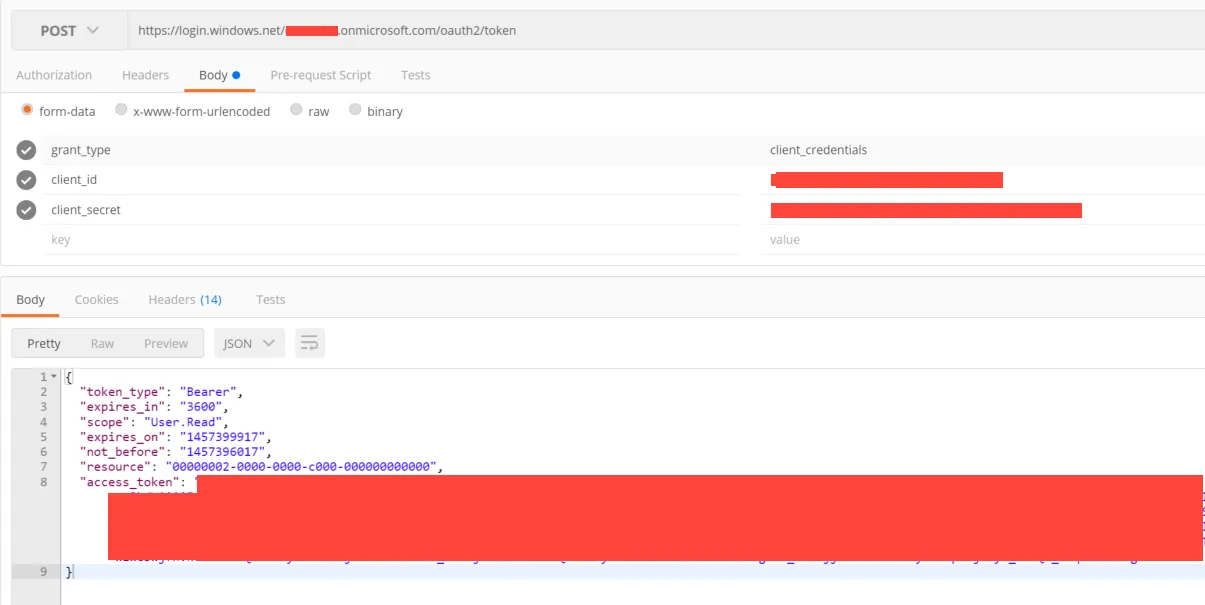Select the Preview response view
The width and height of the screenshot is (1205, 605).
coord(166,343)
